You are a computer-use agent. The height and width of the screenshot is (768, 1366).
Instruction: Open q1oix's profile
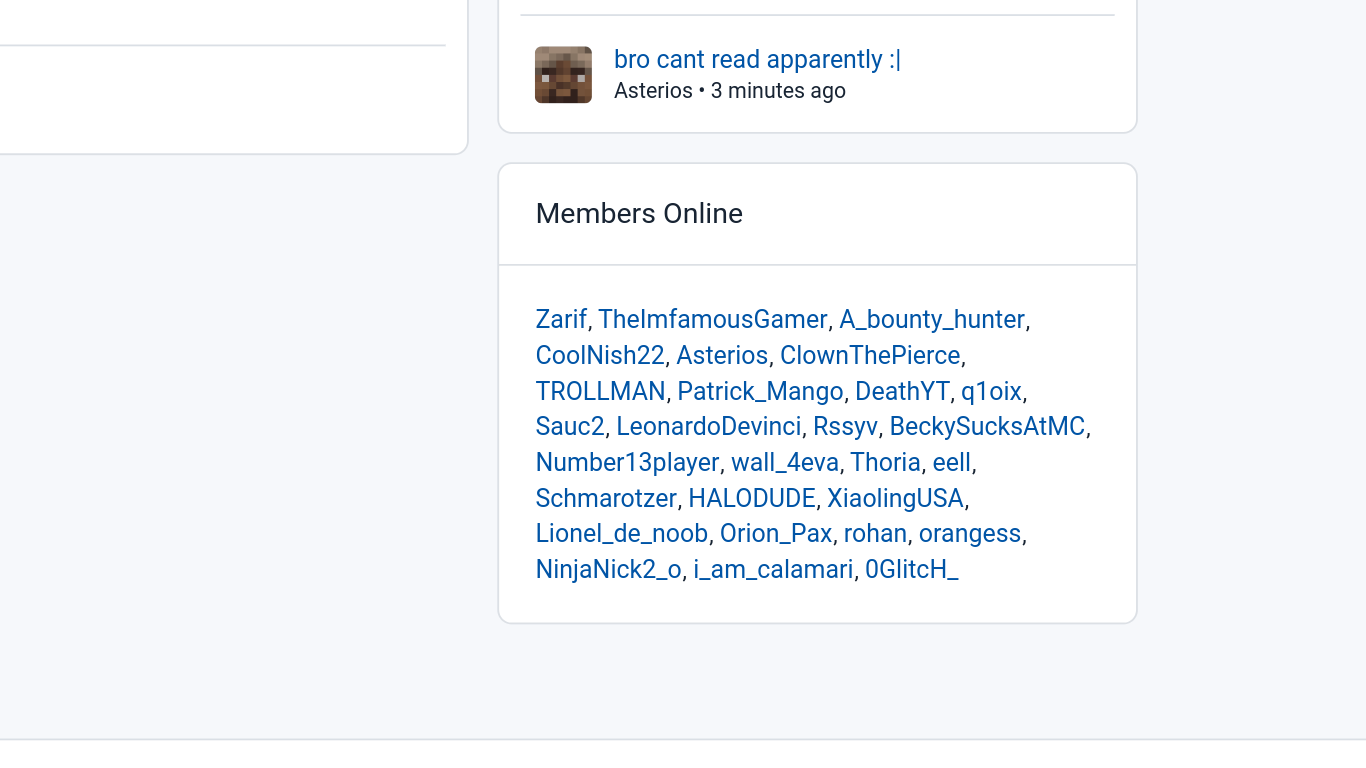click(x=991, y=391)
